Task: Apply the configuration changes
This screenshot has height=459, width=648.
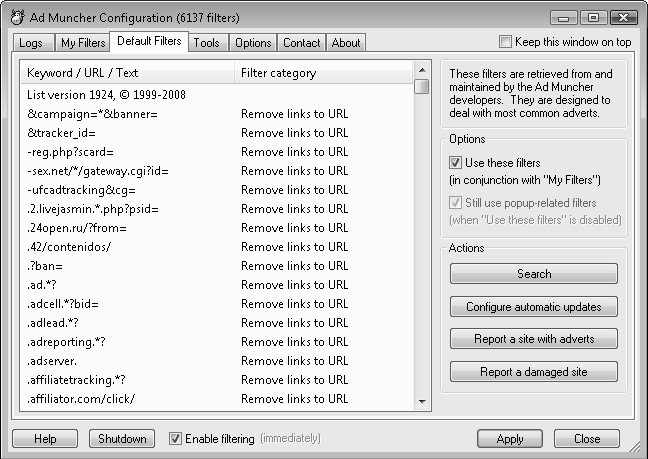Action: [x=510, y=438]
